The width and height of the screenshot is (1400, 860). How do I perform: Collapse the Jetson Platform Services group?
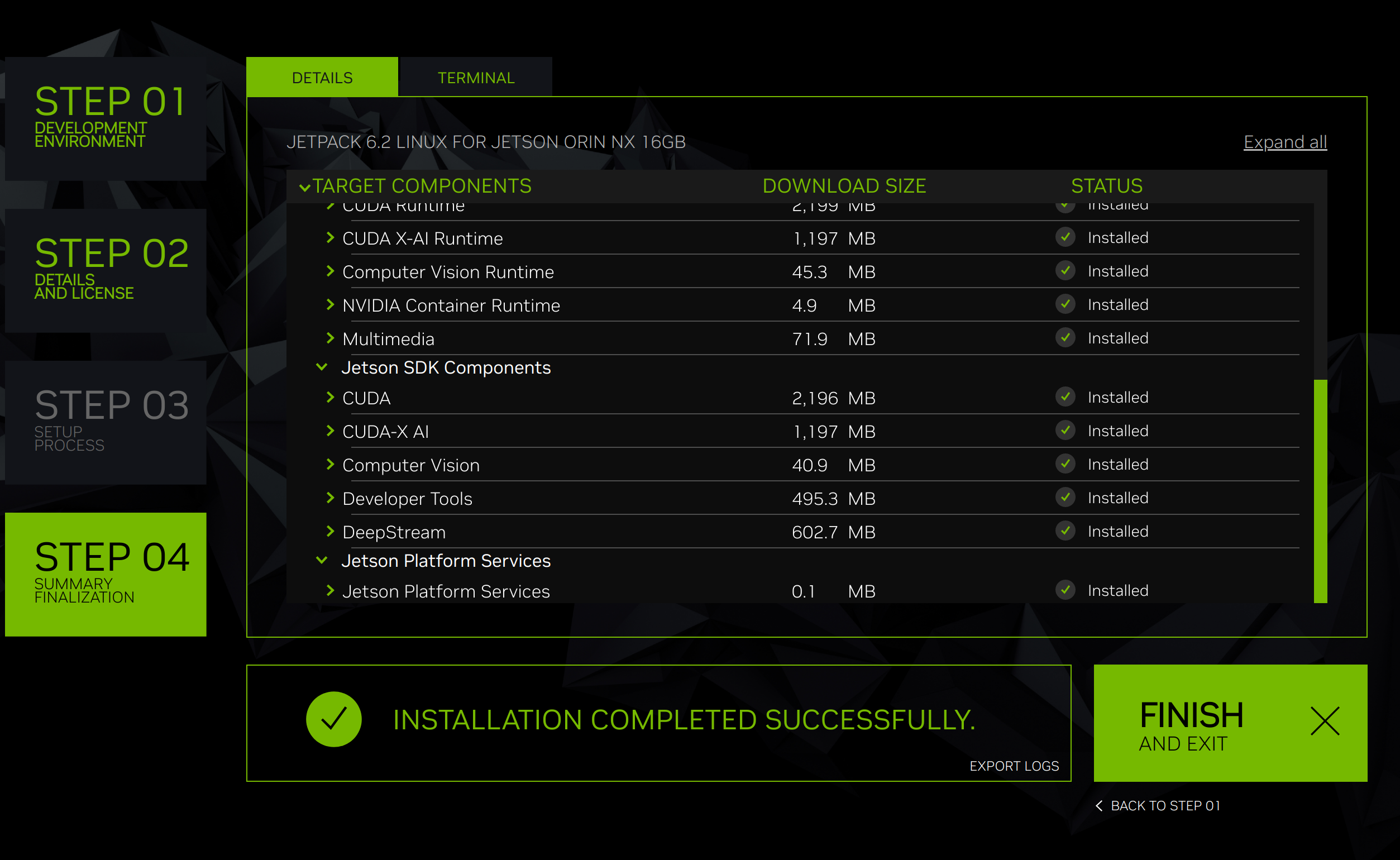pyautogui.click(x=322, y=561)
